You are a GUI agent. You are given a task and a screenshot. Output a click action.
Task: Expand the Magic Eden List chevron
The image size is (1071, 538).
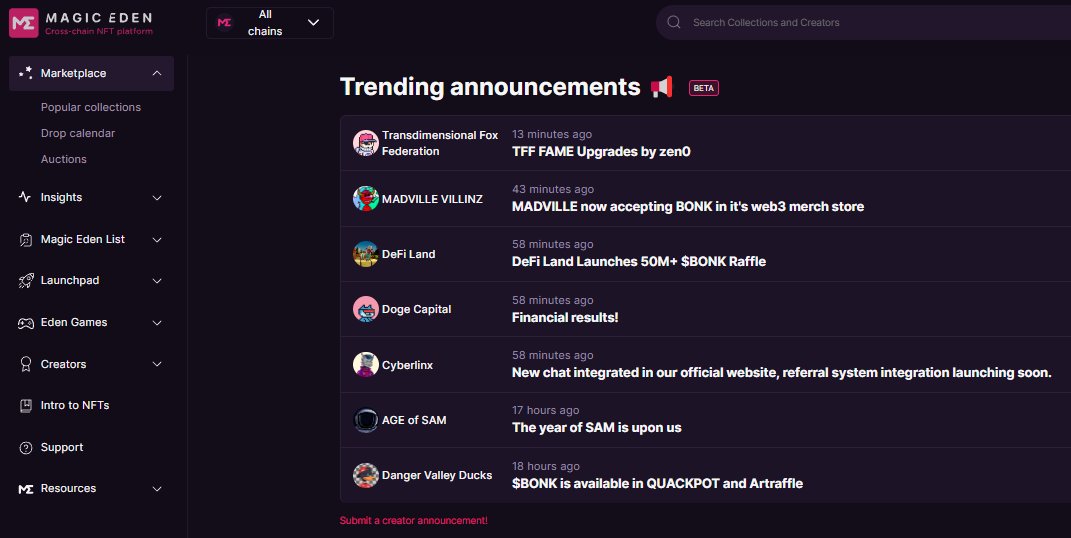(157, 240)
